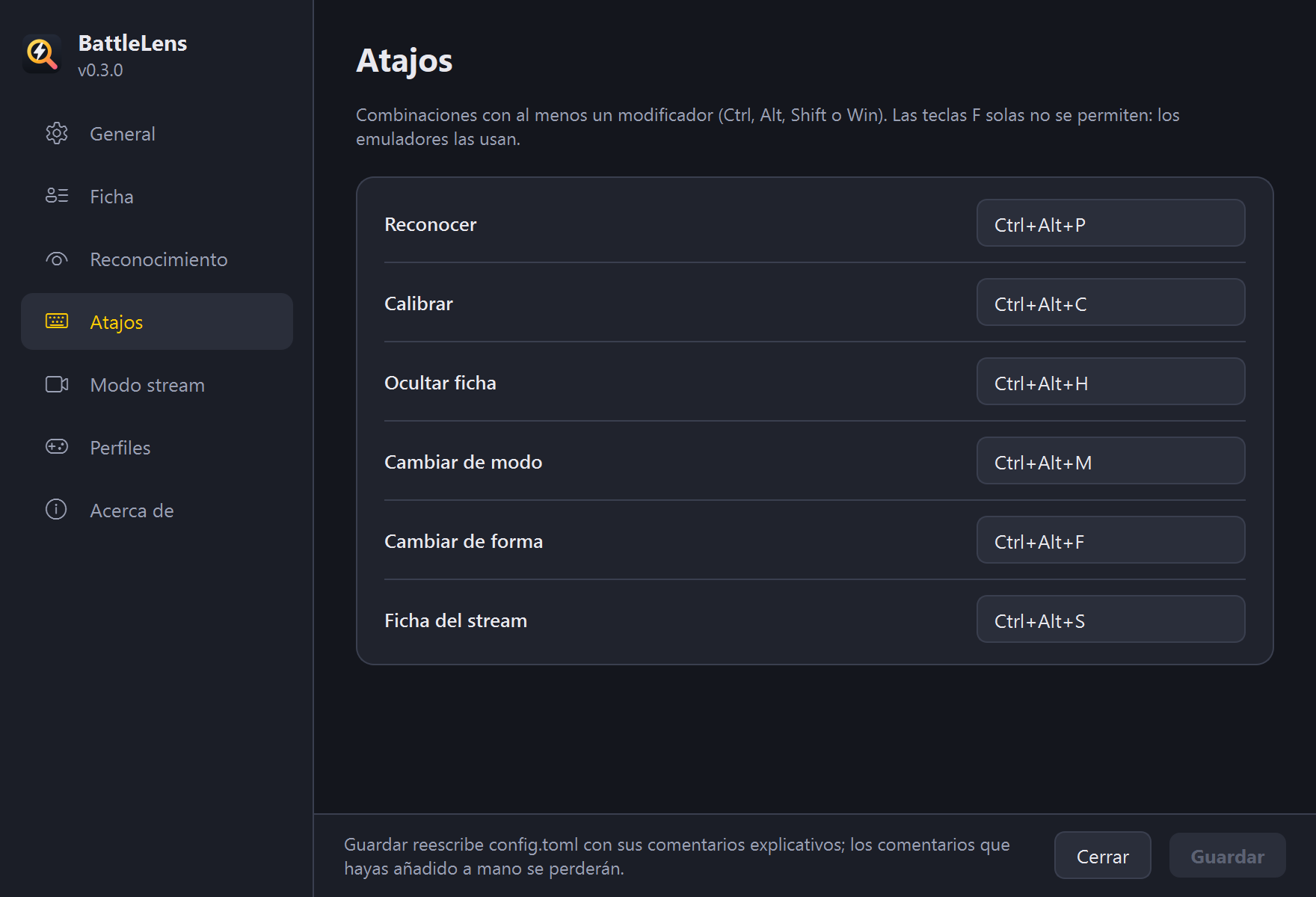The height and width of the screenshot is (897, 1316).
Task: Open the Perfiles section
Action: [157, 448]
